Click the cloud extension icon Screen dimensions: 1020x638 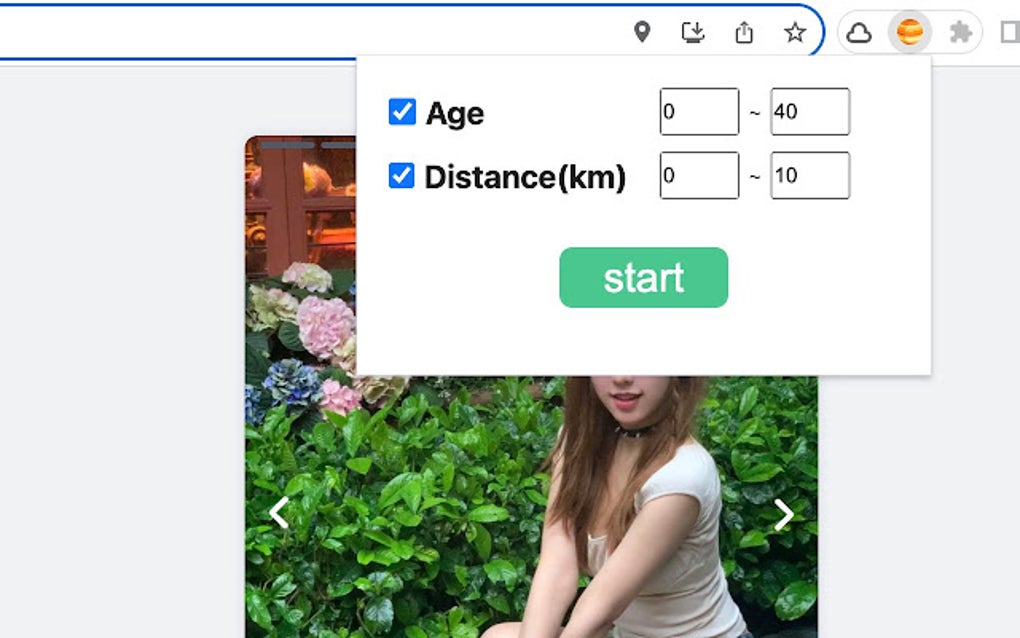pyautogui.click(x=860, y=31)
